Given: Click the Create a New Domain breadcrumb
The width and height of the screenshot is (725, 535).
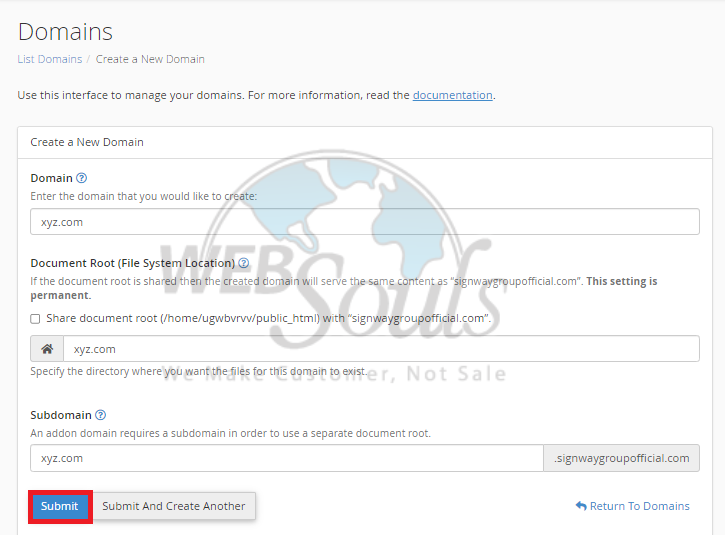Looking at the screenshot, I should (x=150, y=59).
